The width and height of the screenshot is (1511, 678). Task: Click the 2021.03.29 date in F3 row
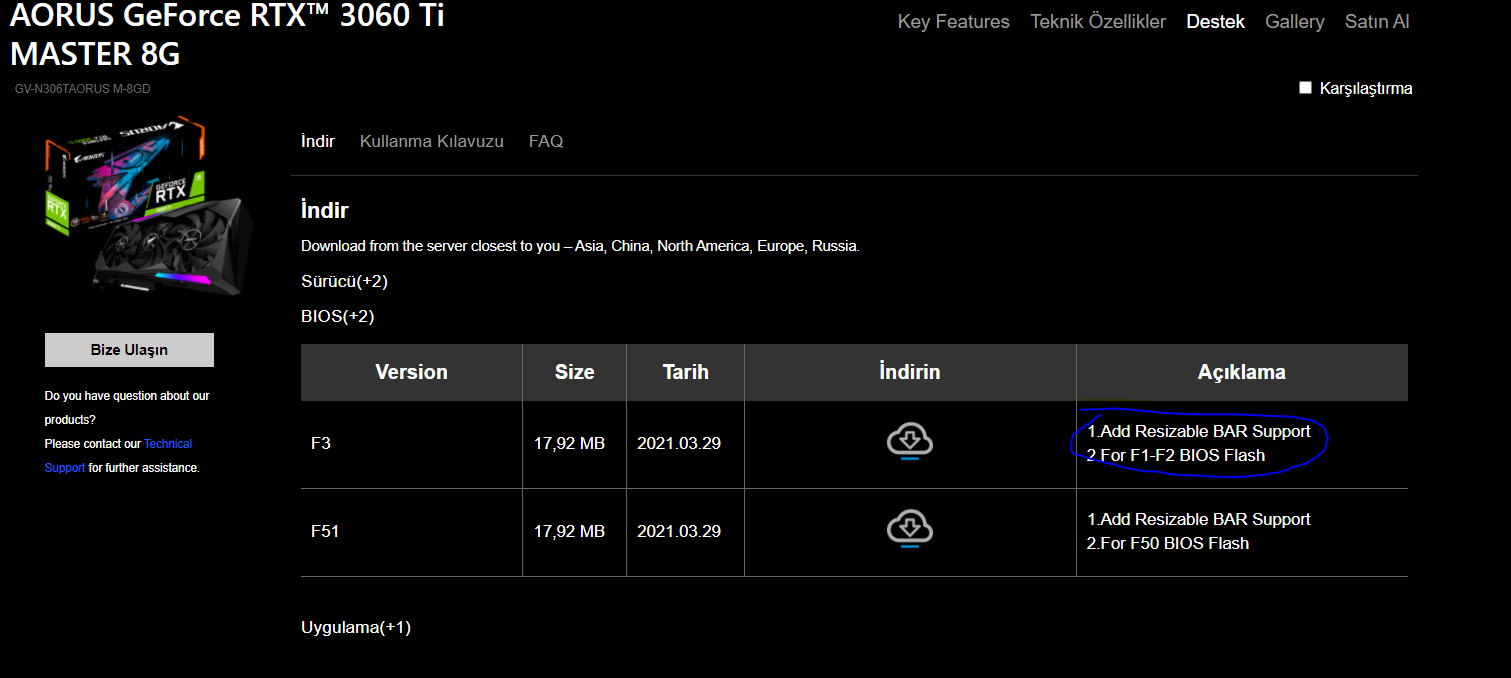point(679,443)
